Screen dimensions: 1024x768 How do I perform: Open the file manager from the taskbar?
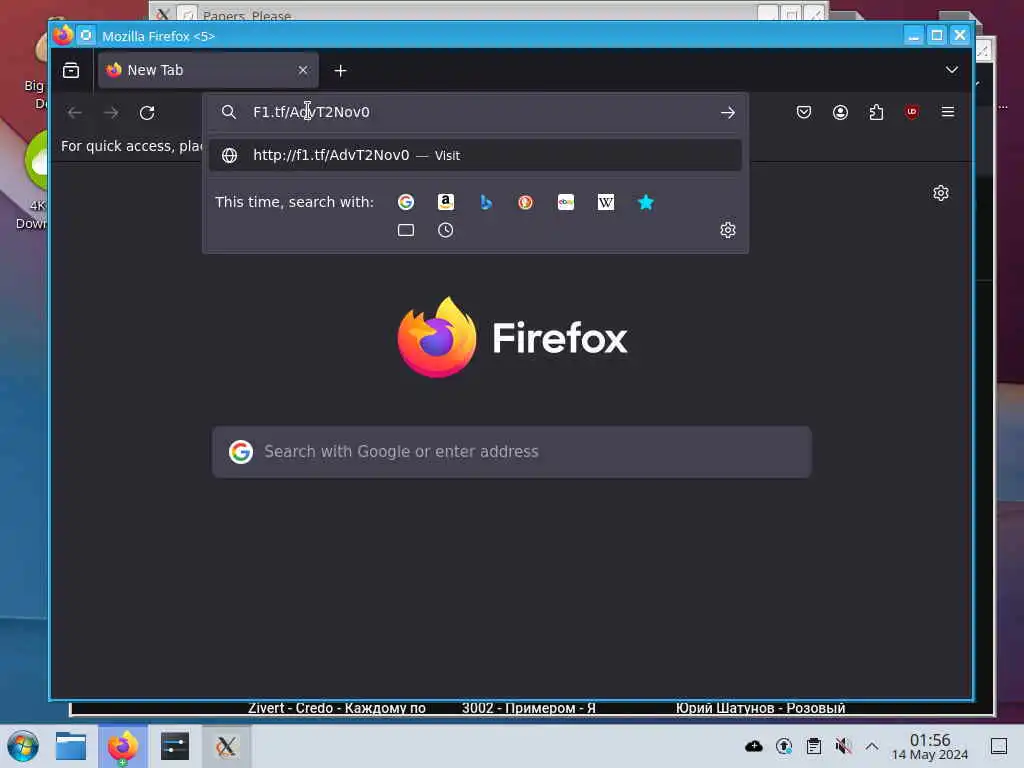(71, 746)
